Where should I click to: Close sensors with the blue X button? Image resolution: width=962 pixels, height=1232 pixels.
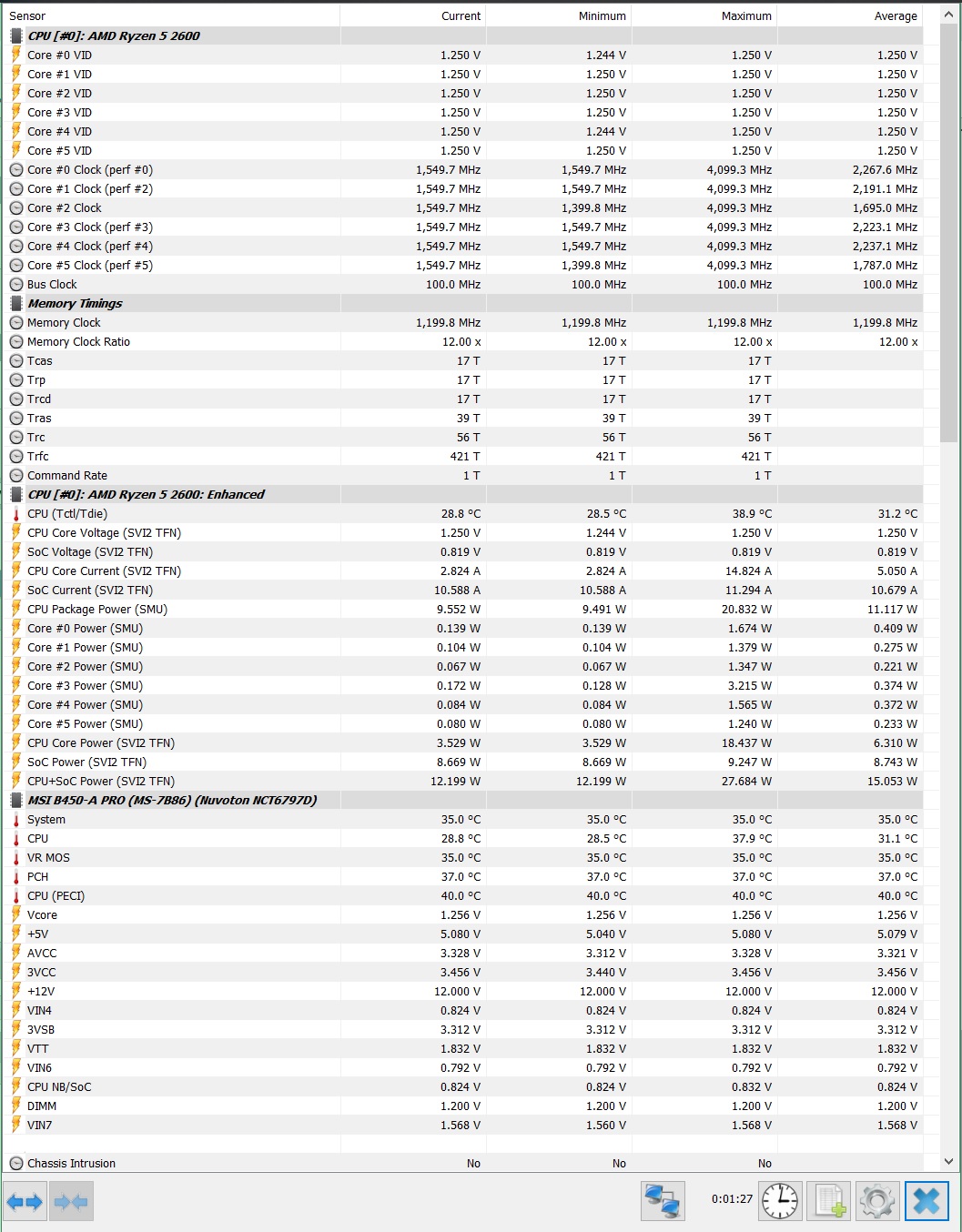927,1201
